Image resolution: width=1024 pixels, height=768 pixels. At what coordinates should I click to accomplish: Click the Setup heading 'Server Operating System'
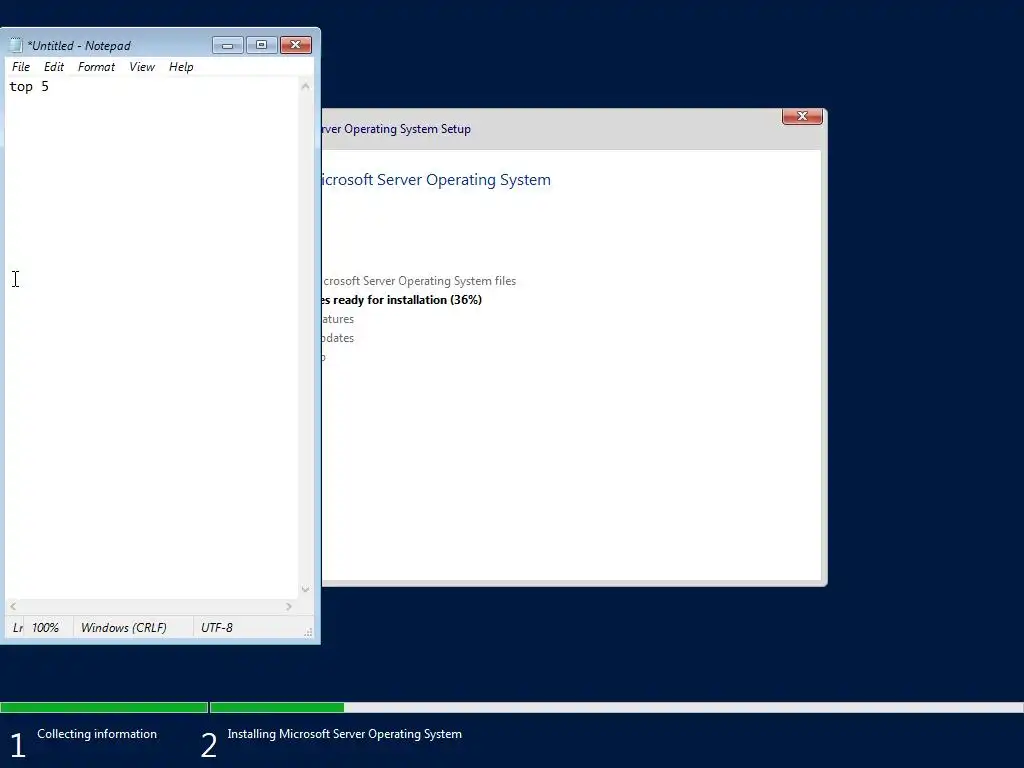pyautogui.click(x=464, y=180)
